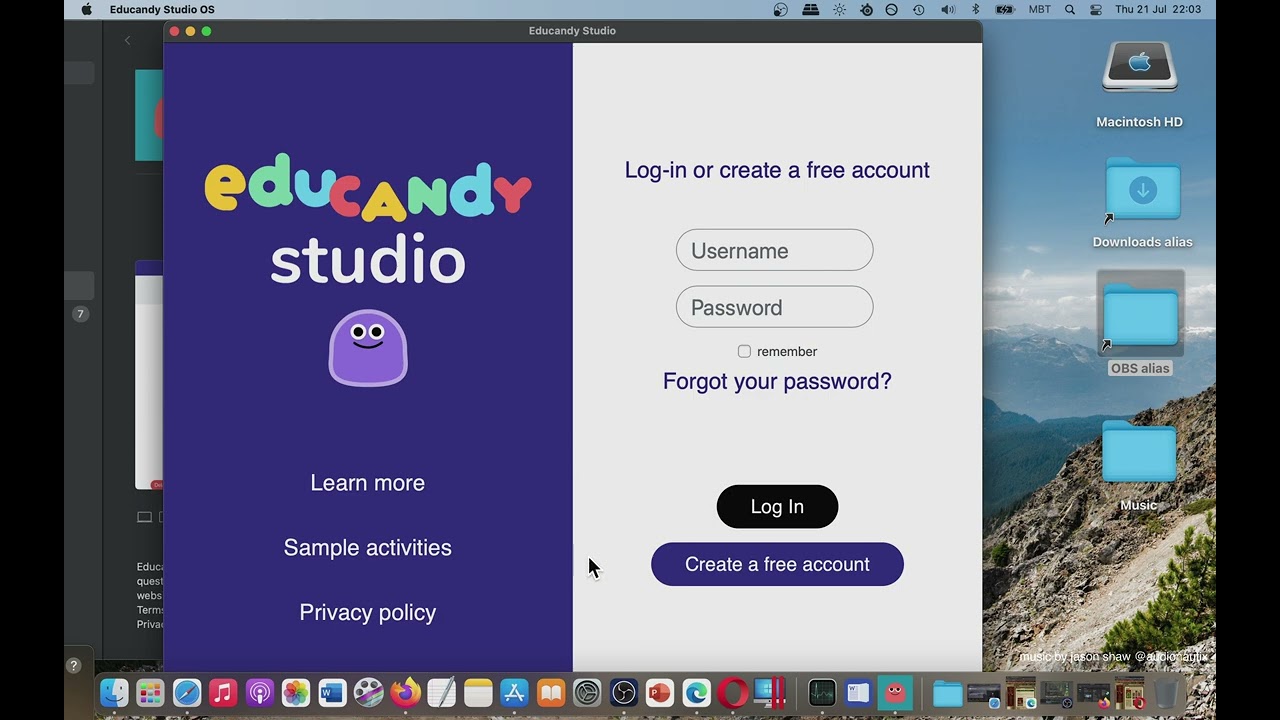Viewport: 1280px width, 720px height.
Task: Tick the remember checkbox
Action: coord(744,351)
